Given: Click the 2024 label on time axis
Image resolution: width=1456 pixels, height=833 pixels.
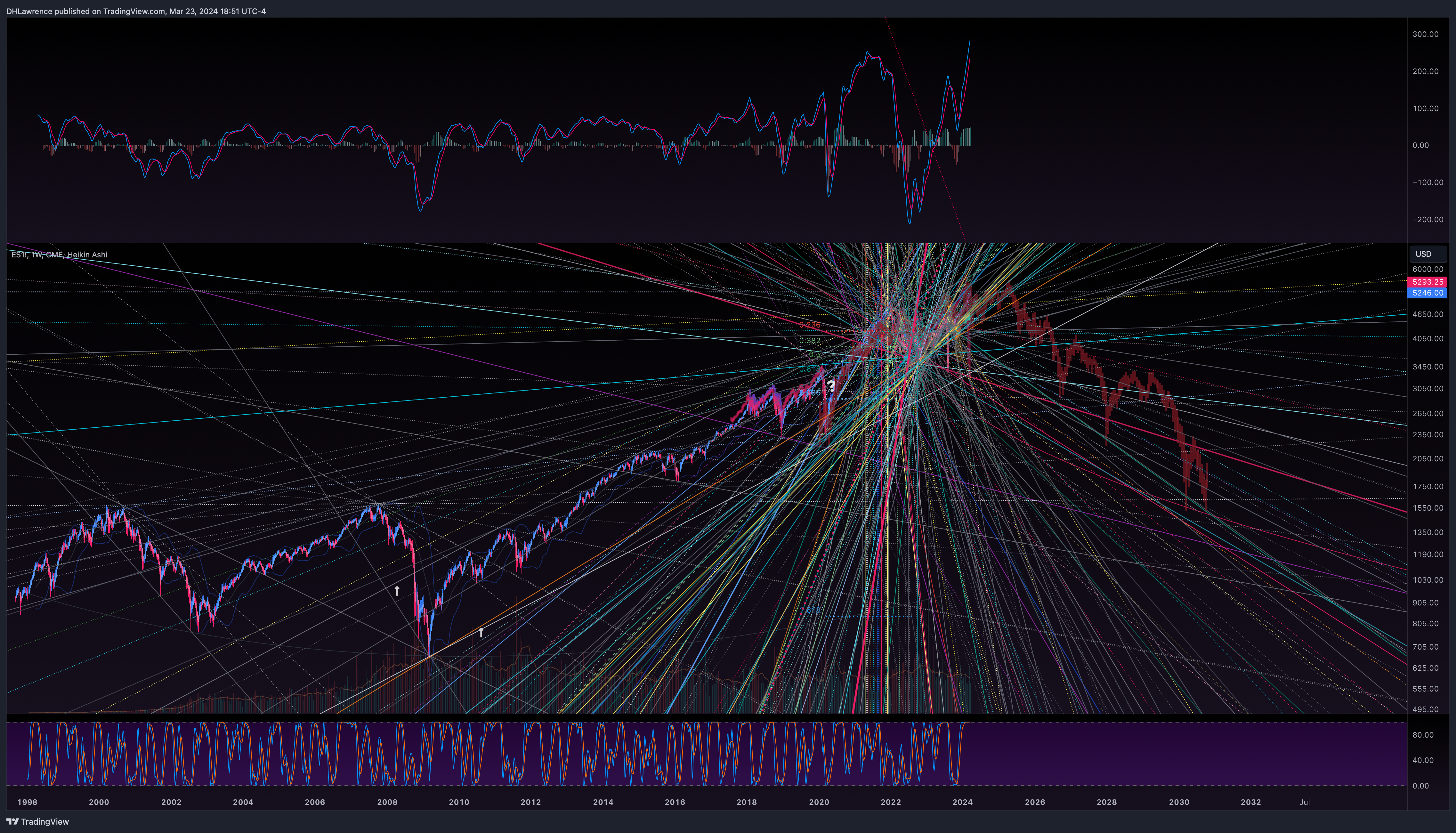Looking at the screenshot, I should [963, 802].
